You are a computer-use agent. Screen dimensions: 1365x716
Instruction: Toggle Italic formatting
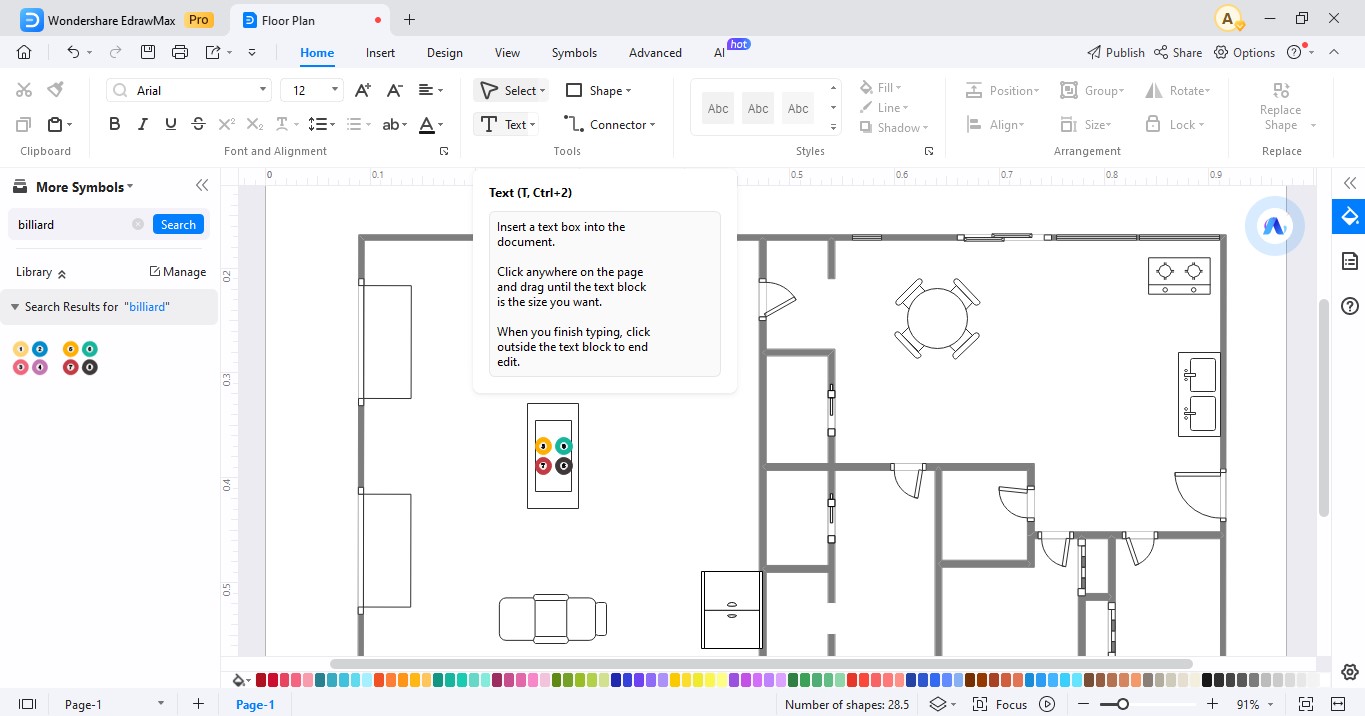click(x=143, y=125)
